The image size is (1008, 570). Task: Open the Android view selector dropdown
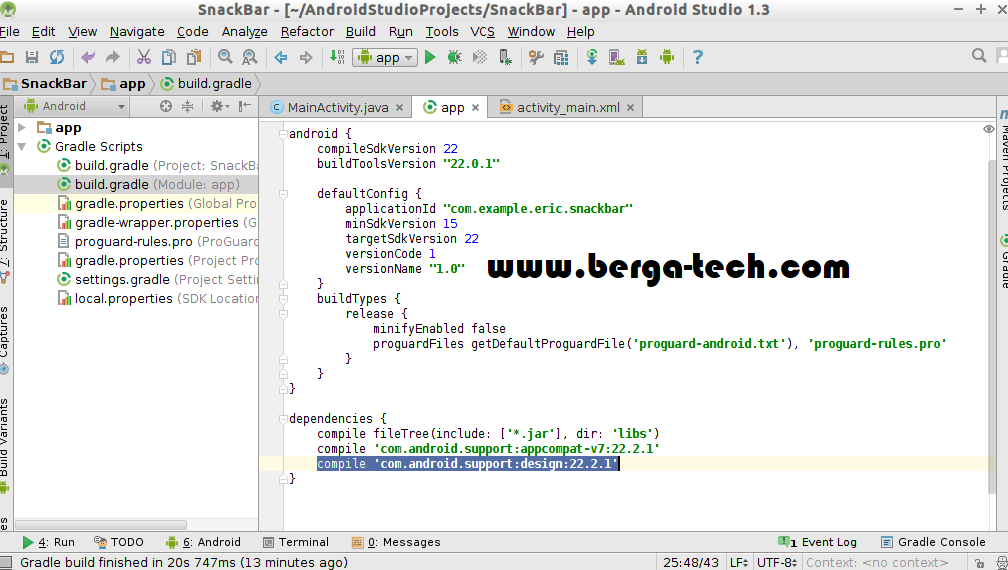74,106
